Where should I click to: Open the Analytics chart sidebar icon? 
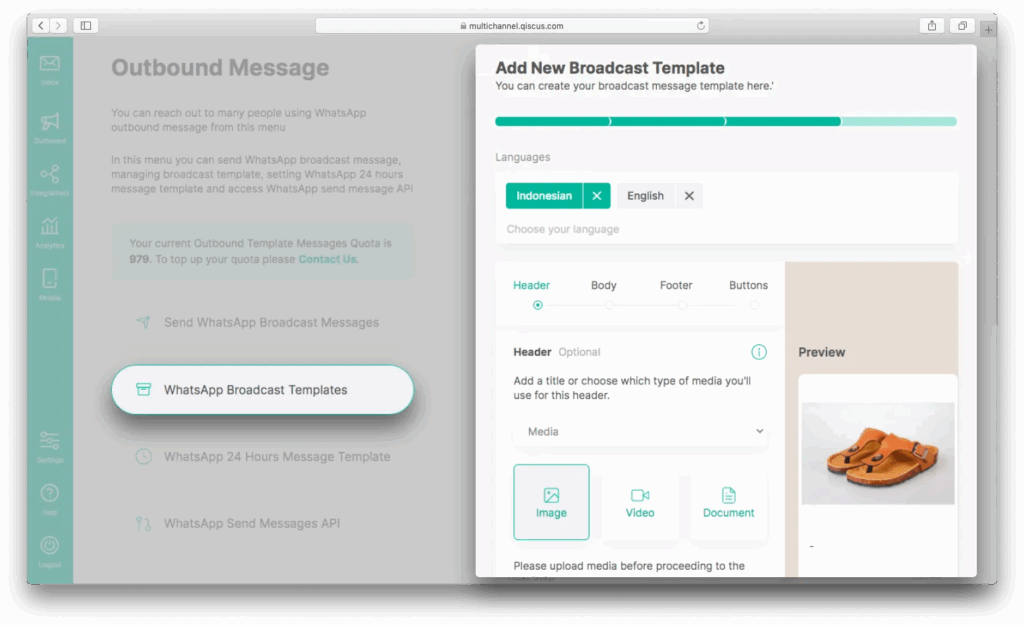click(x=50, y=227)
